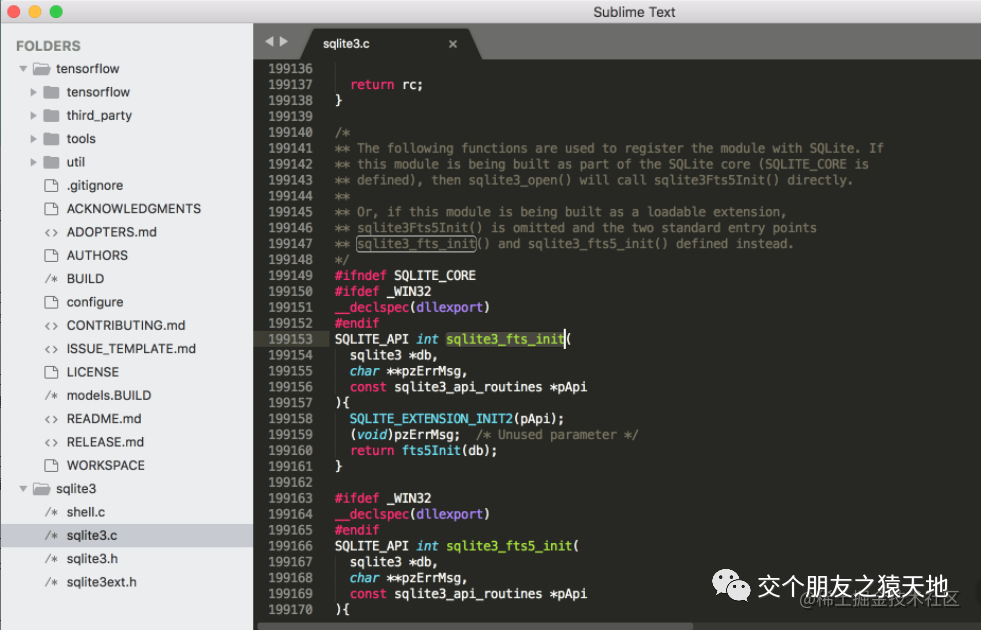Viewport: 981px width, 630px height.
Task: Open CONTRIBUTING.md in sidebar
Action: click(x=126, y=325)
